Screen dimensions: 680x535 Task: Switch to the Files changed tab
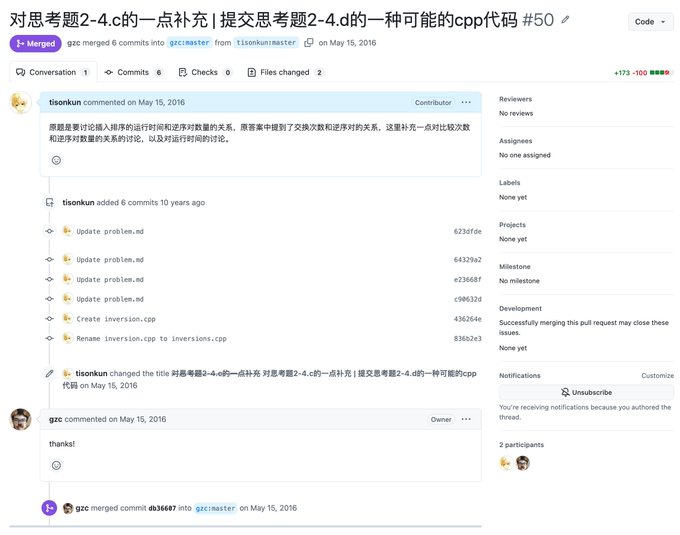tap(286, 72)
